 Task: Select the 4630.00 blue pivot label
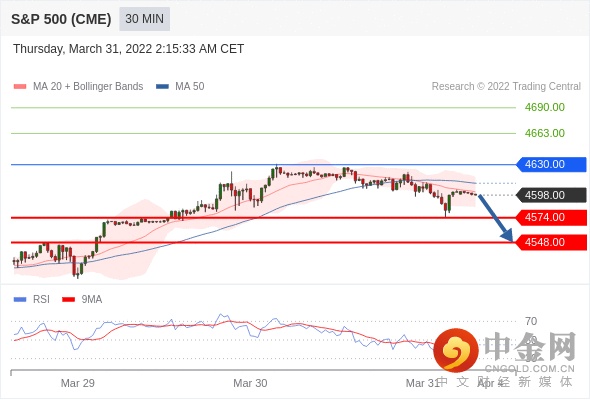551,164
